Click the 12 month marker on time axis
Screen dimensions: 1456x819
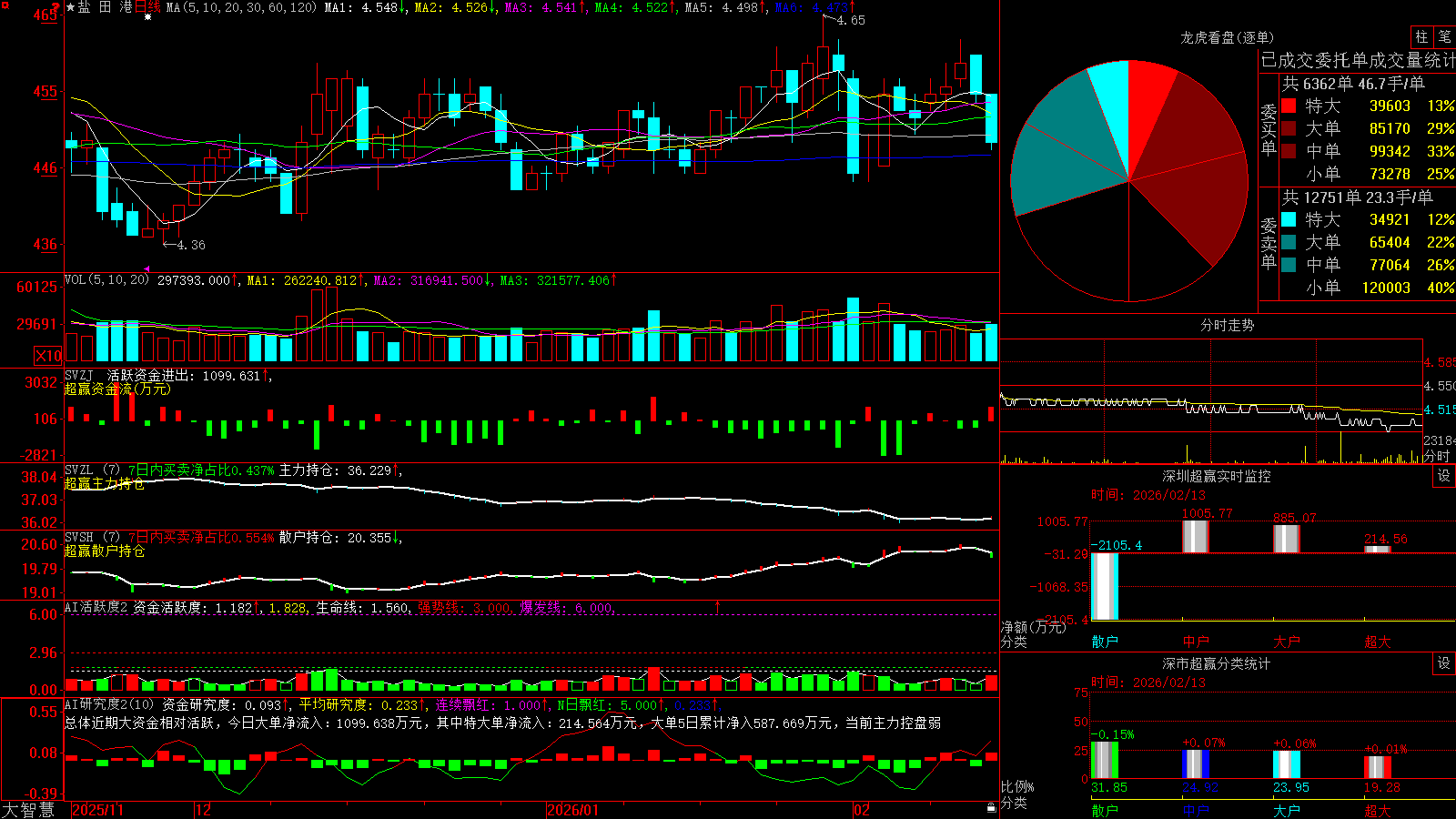point(204,810)
